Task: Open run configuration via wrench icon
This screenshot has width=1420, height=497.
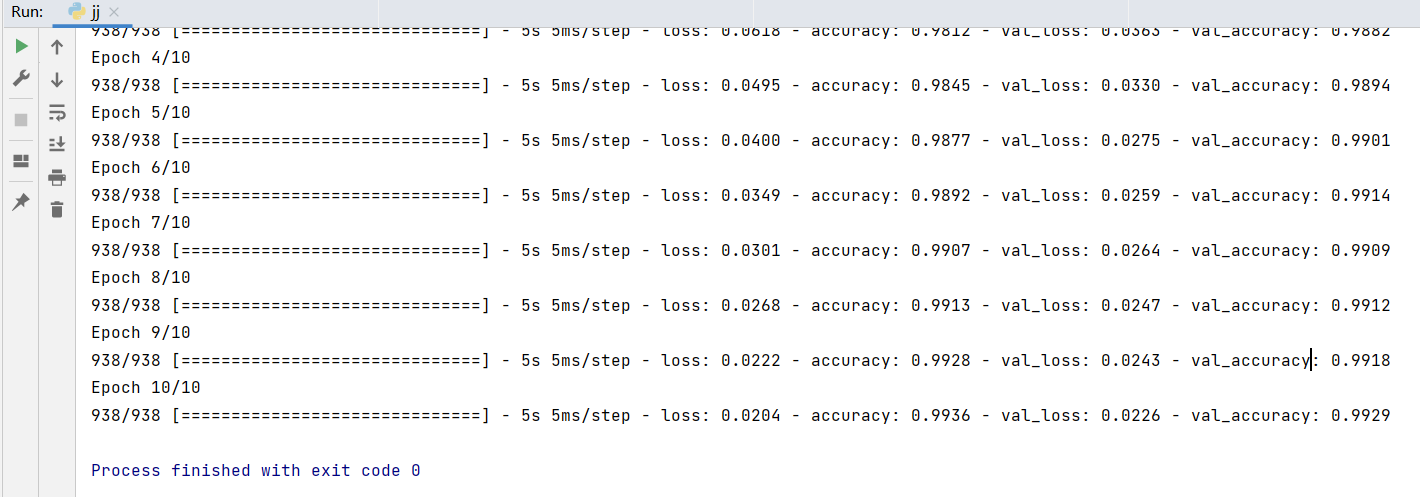Action: pyautogui.click(x=21, y=79)
